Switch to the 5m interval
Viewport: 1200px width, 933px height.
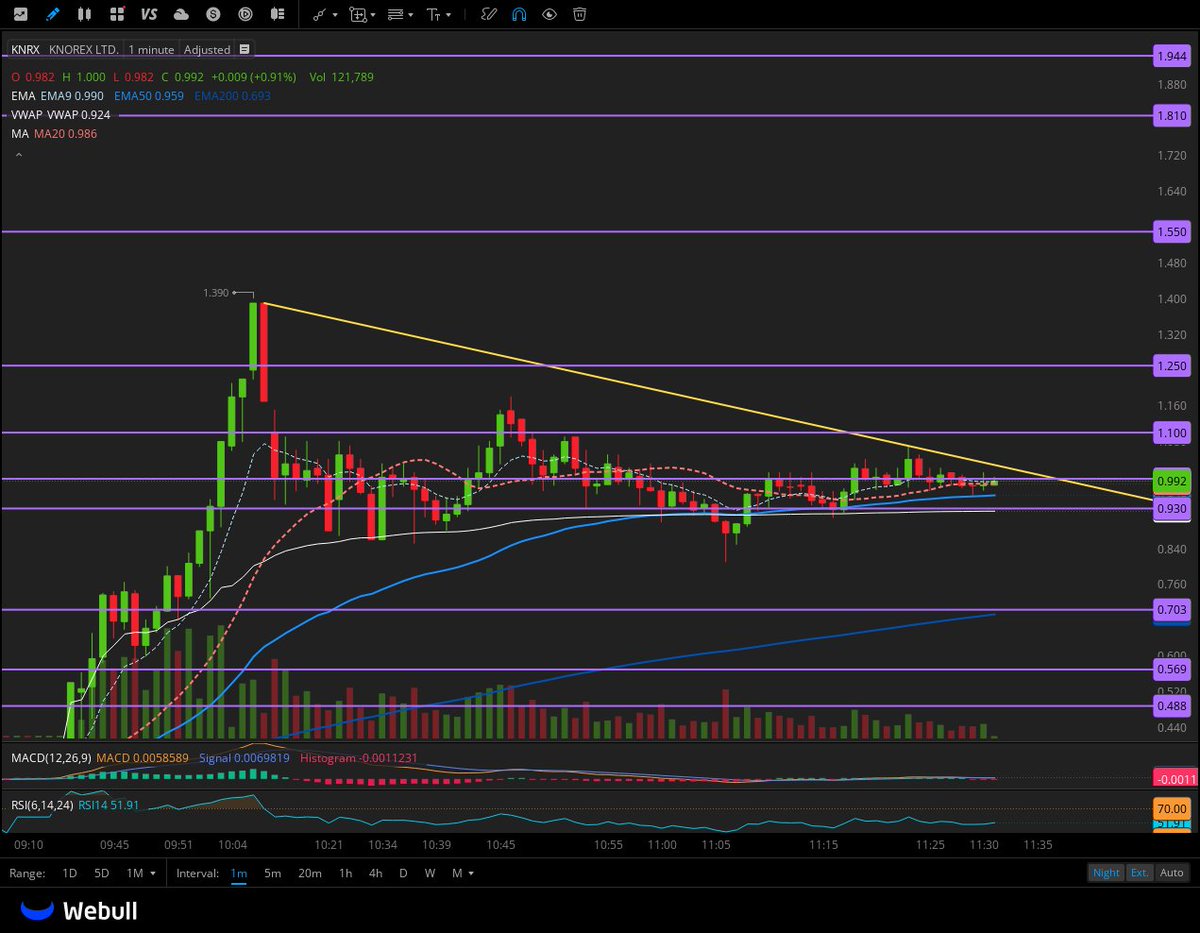pos(272,873)
